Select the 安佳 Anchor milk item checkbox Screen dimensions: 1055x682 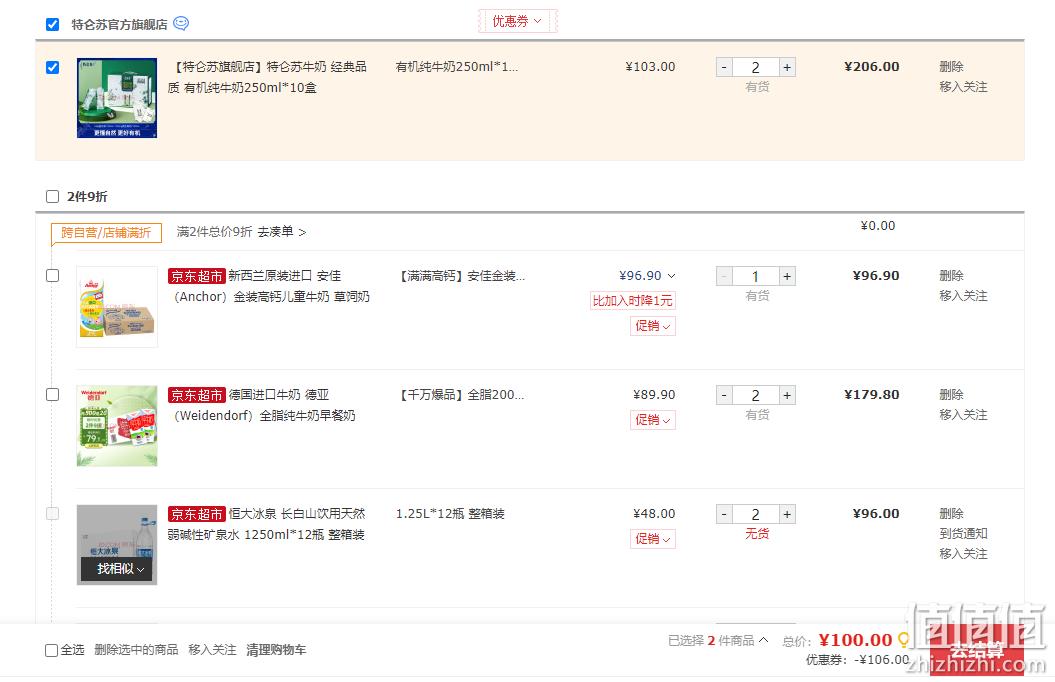[52, 276]
